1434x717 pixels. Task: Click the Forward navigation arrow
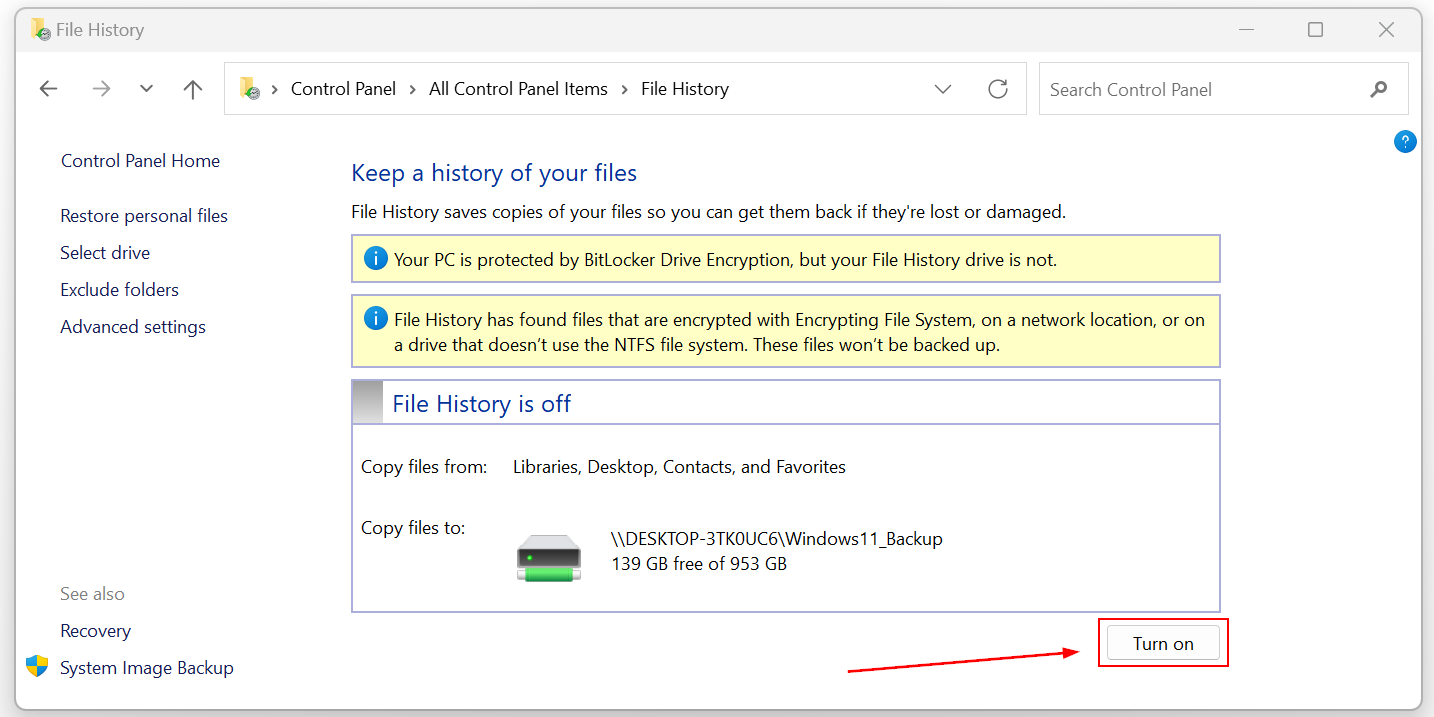(x=101, y=89)
